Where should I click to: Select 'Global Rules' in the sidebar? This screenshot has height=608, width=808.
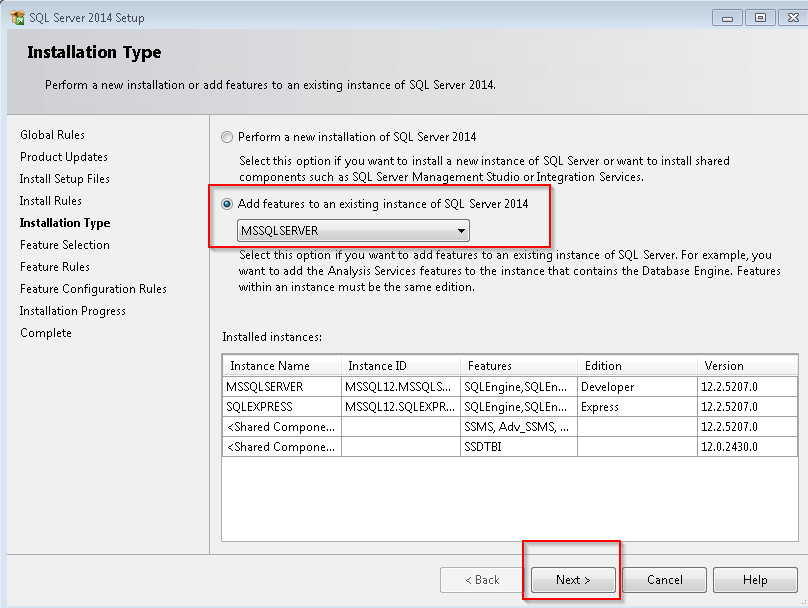52,134
